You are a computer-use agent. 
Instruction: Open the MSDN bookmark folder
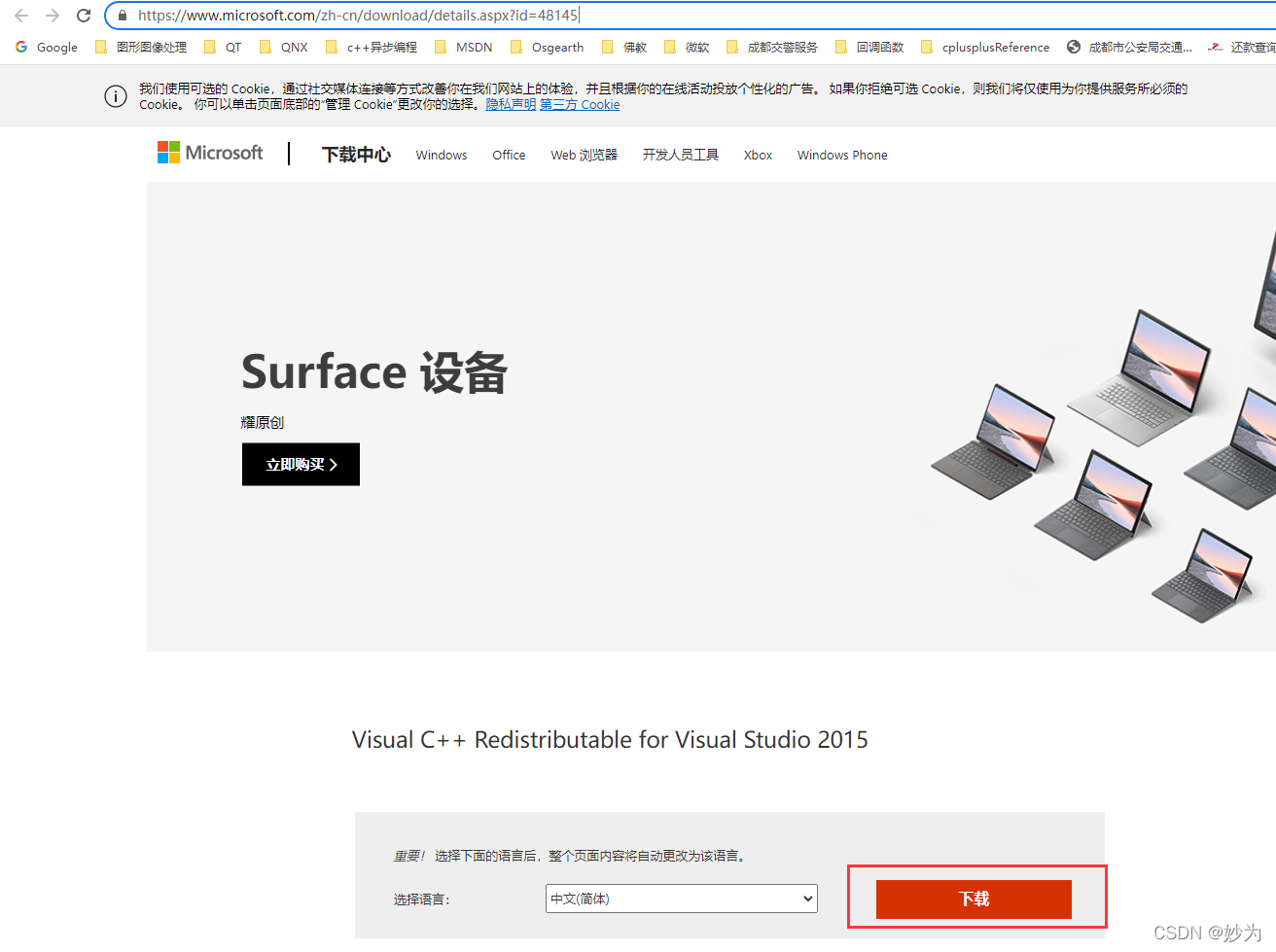click(464, 47)
